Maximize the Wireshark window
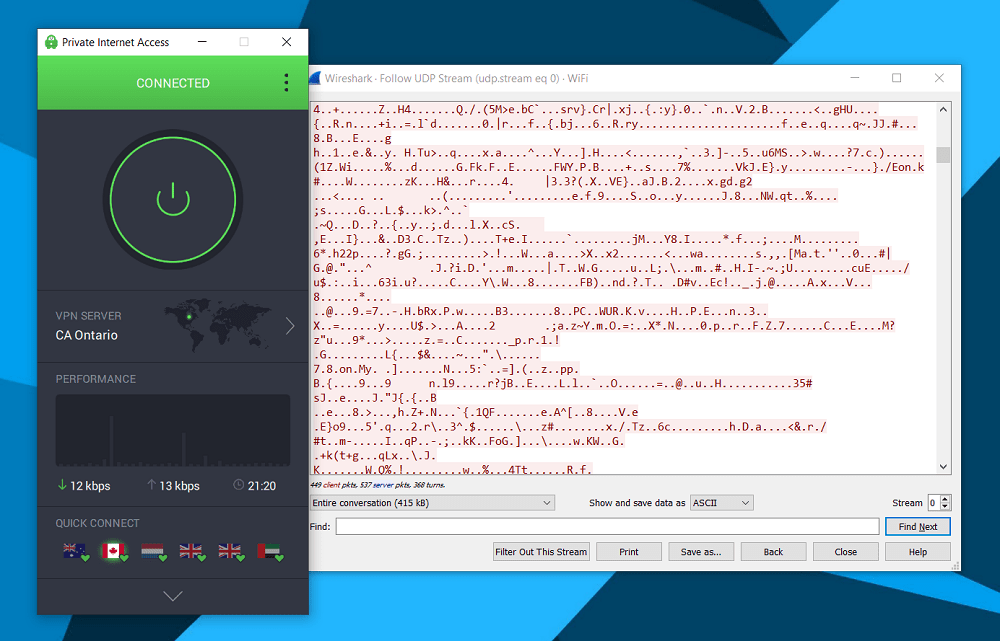 pyautogui.click(x=896, y=78)
